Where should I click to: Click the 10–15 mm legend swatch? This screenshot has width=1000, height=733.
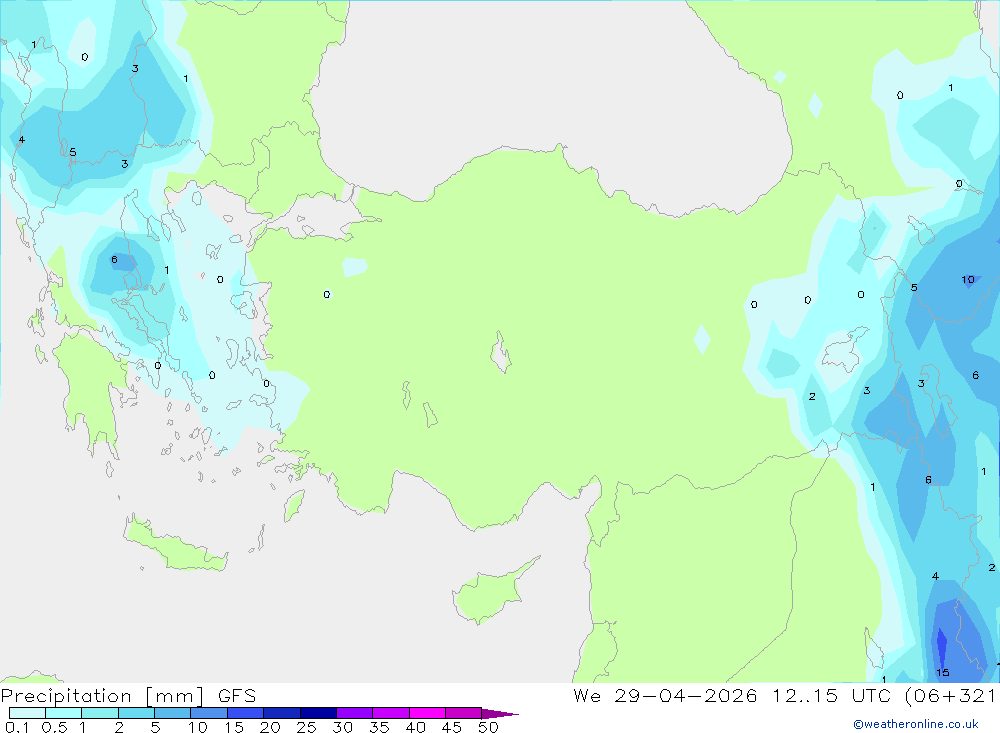(x=209, y=713)
